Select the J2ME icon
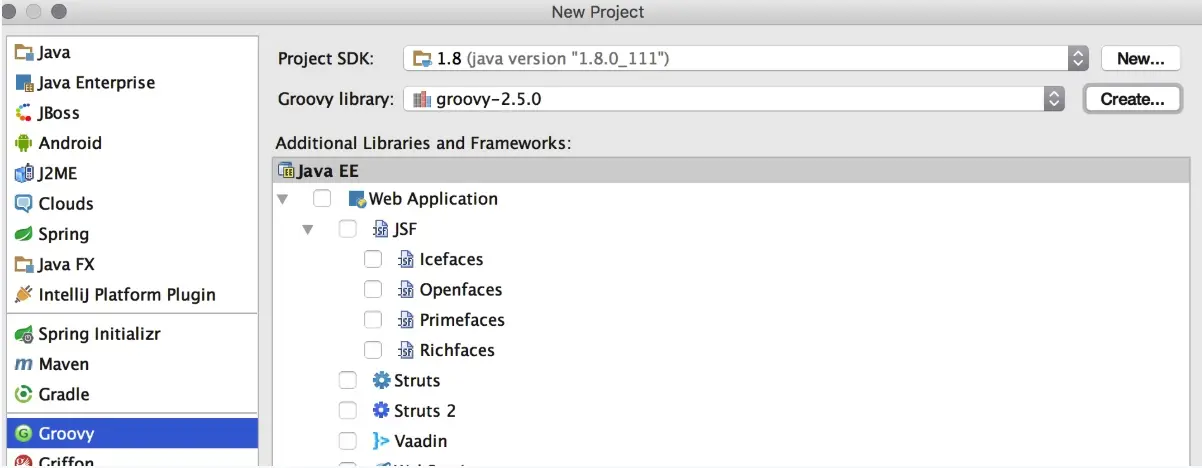The height and width of the screenshot is (468, 1202). [24, 173]
